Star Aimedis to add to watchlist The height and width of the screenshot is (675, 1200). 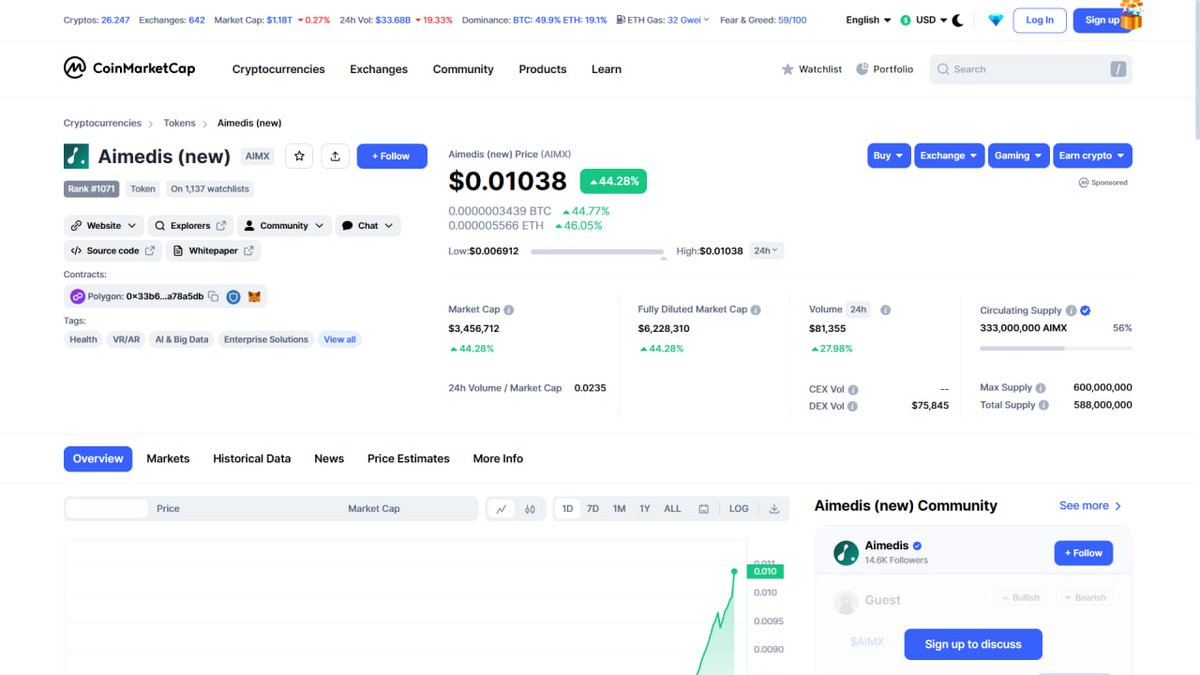[x=299, y=156]
